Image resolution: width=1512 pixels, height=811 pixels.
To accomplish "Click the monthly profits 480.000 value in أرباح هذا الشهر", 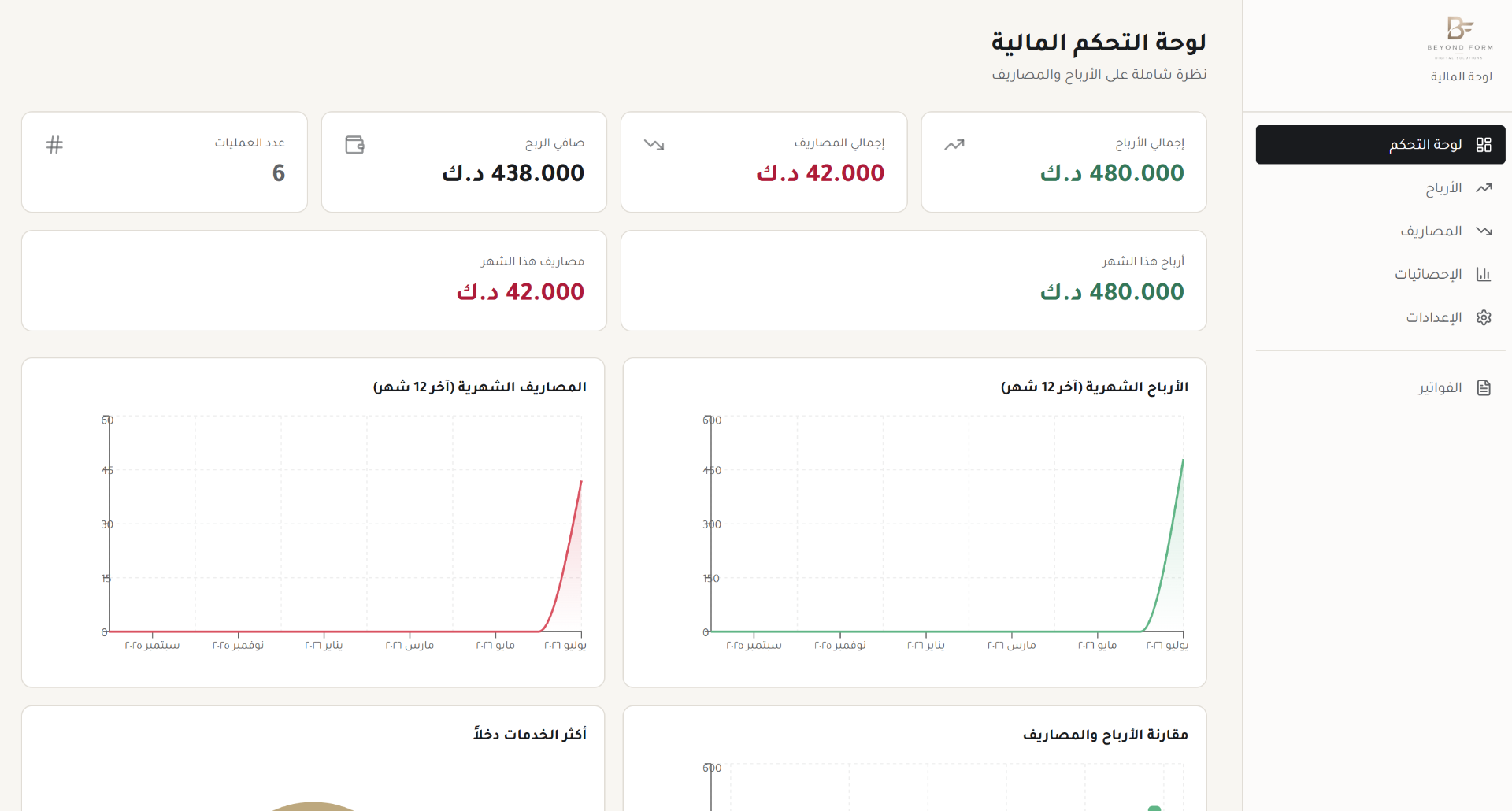I will pos(1112,292).
